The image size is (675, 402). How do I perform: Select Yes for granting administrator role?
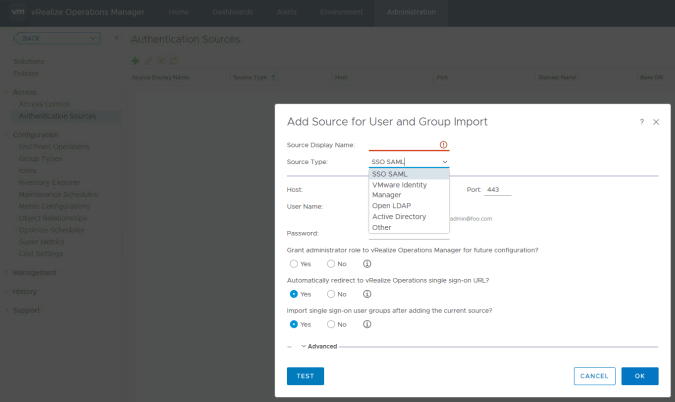(293, 264)
